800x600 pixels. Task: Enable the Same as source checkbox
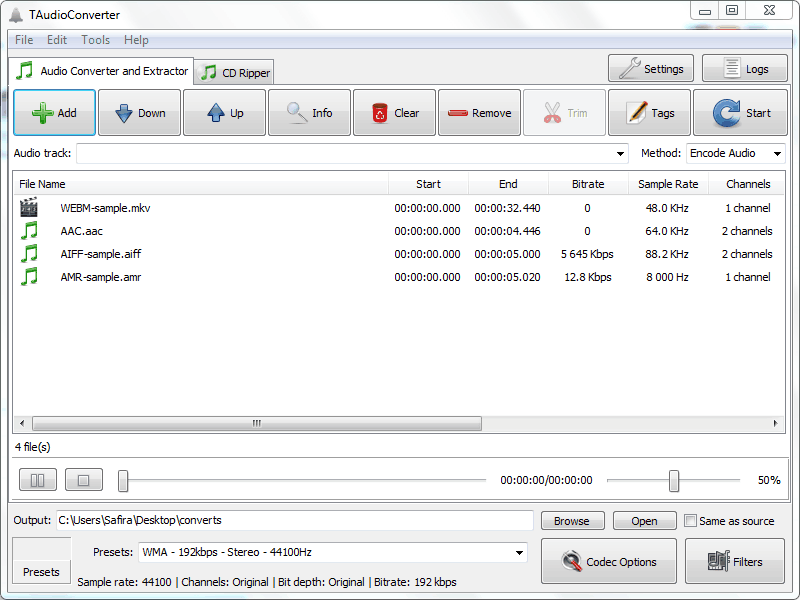click(690, 520)
